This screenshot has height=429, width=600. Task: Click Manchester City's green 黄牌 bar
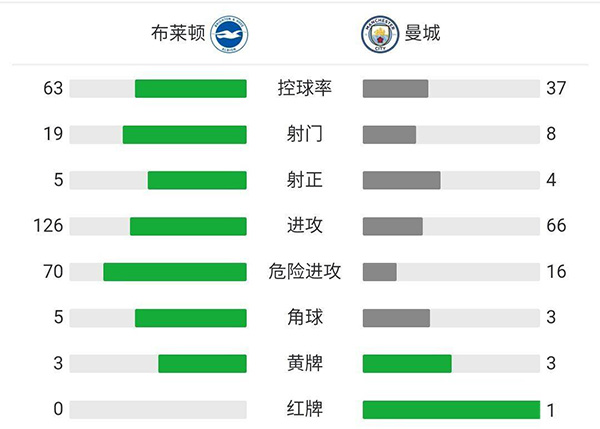[x=407, y=363]
